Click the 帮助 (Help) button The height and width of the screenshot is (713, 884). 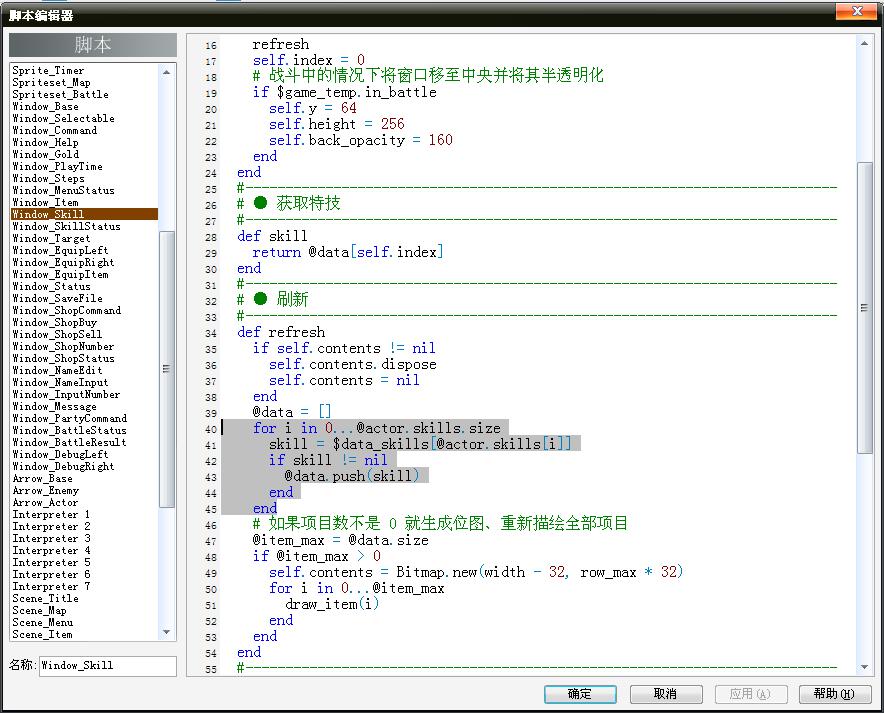835,694
